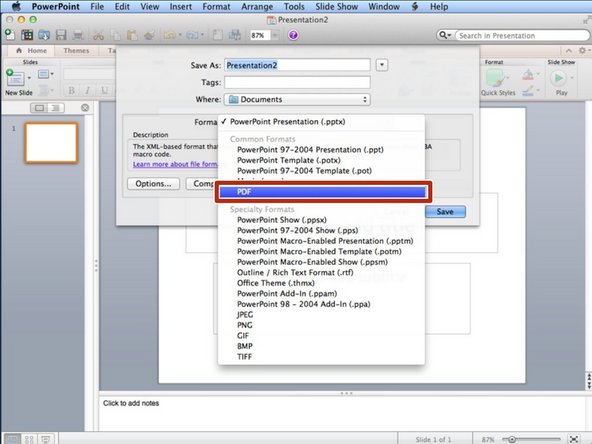Image resolution: width=592 pixels, height=444 pixels.
Task: Open the Slide Show menu
Action: coord(336,6)
